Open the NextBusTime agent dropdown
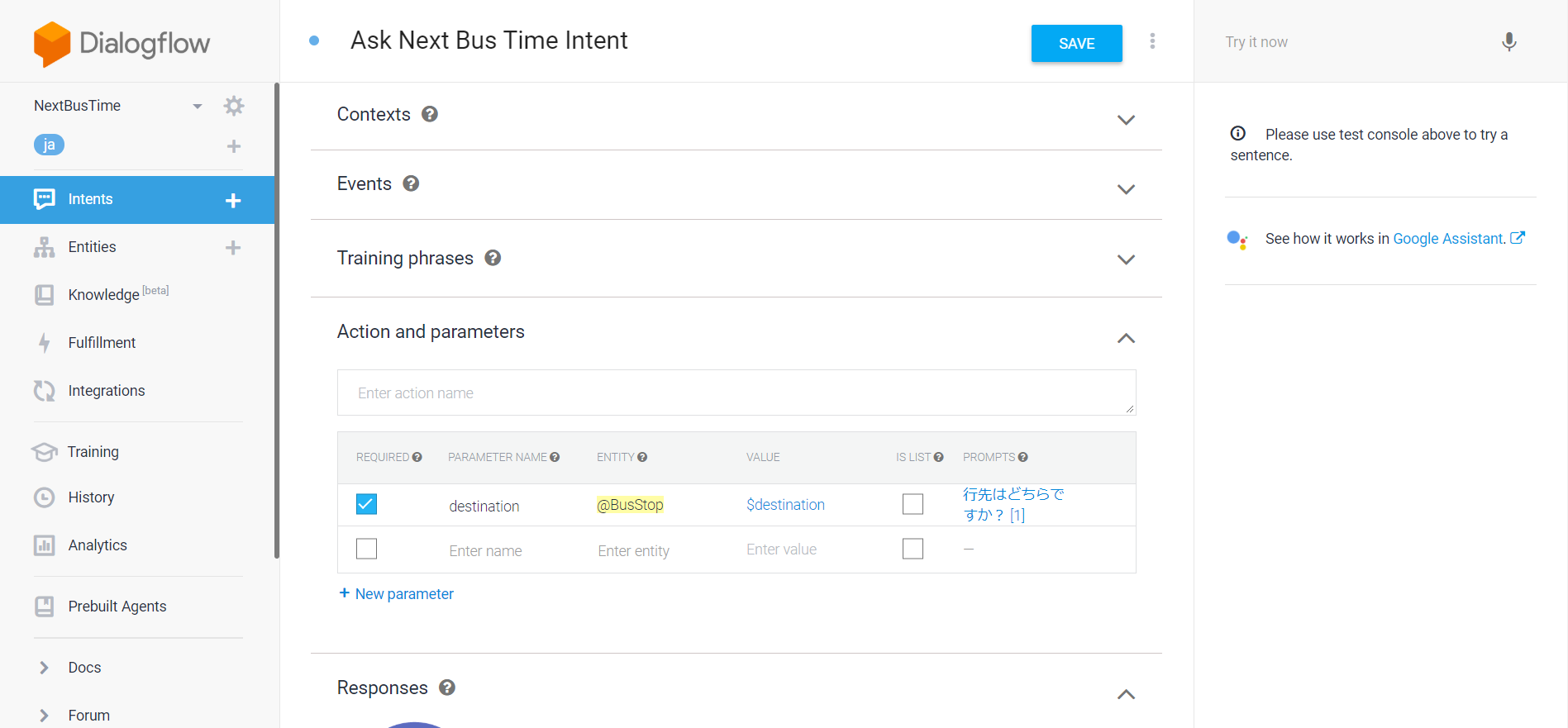1568x728 pixels. click(x=198, y=107)
